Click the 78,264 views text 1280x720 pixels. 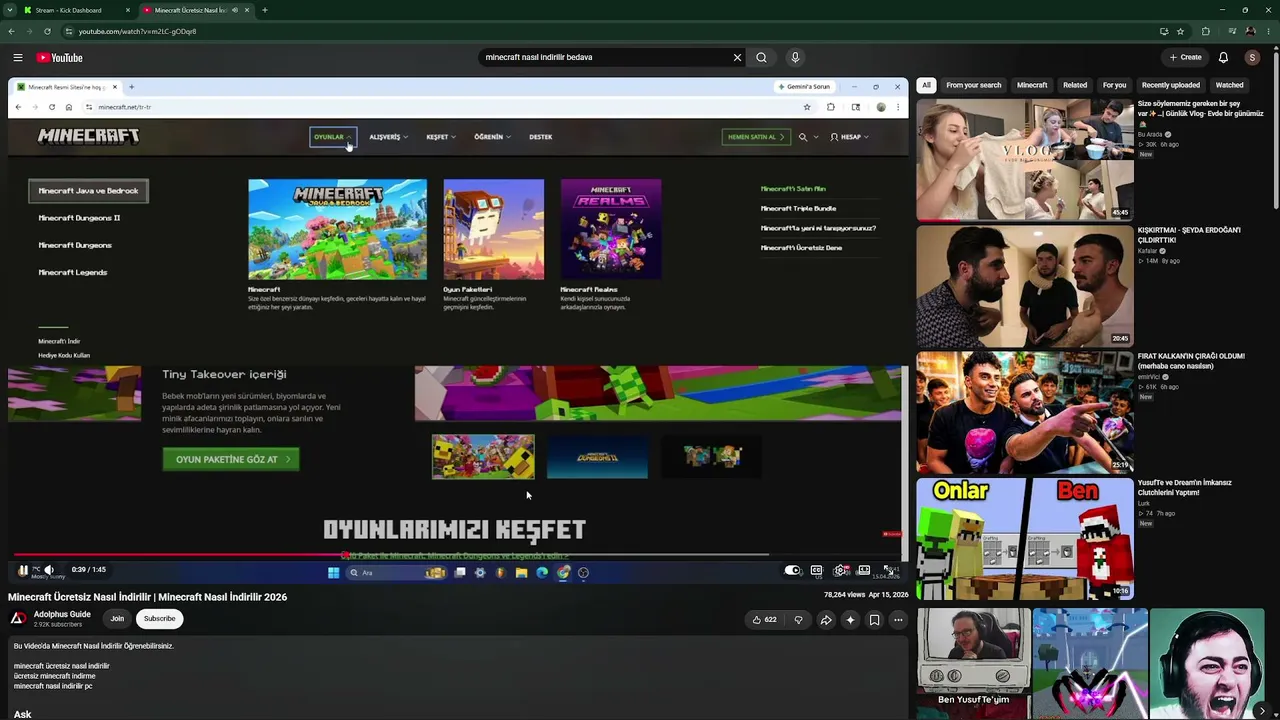click(844, 595)
